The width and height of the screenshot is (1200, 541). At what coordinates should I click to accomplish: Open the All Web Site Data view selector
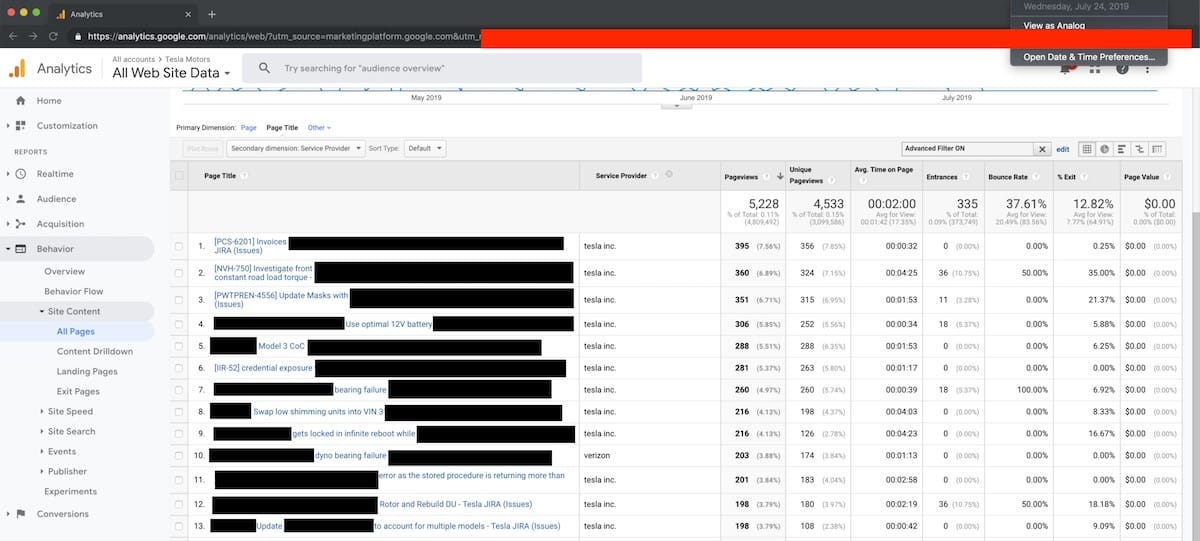click(171, 73)
